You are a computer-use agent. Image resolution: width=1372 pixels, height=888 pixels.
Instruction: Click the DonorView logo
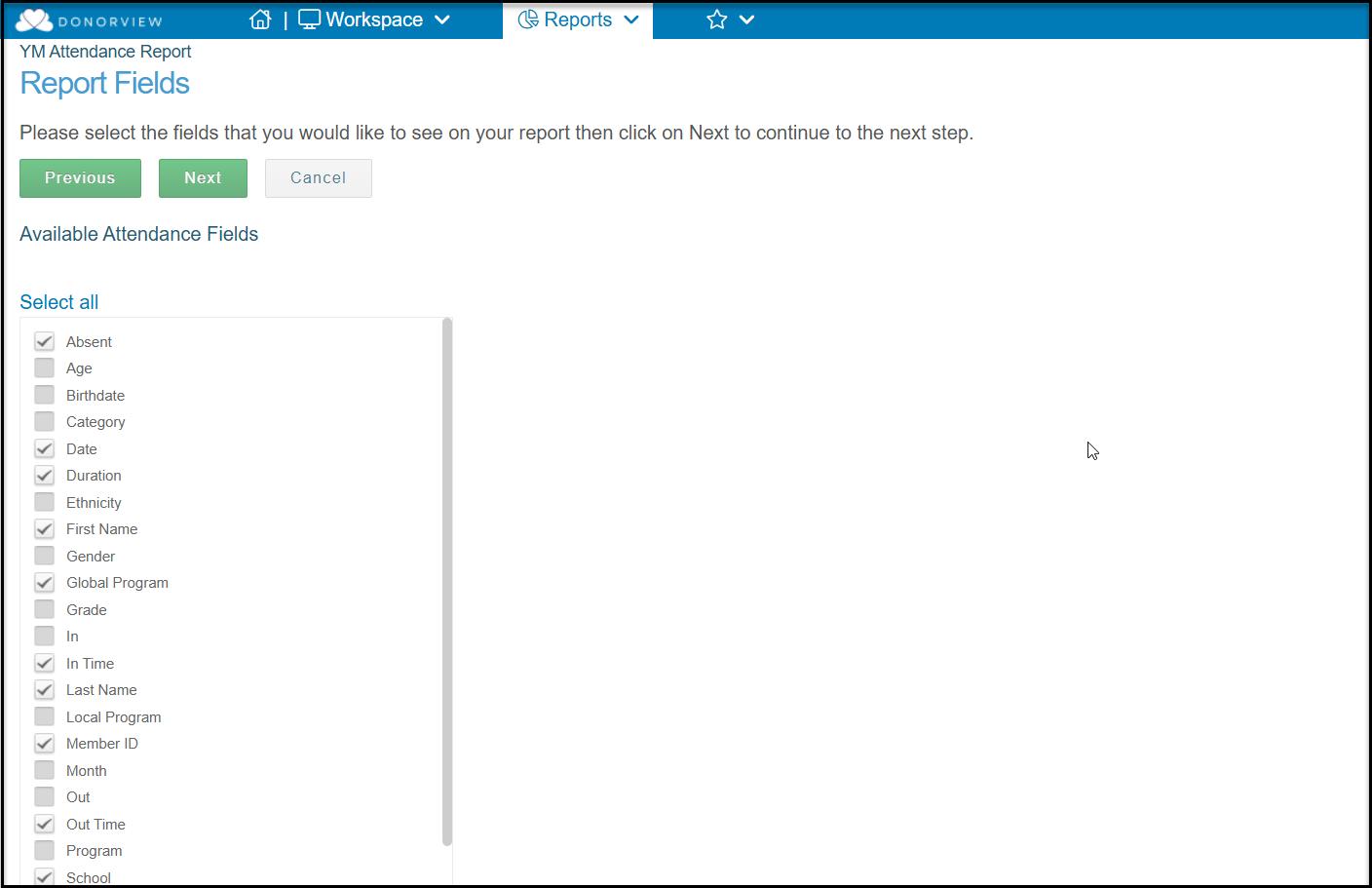coord(90,20)
